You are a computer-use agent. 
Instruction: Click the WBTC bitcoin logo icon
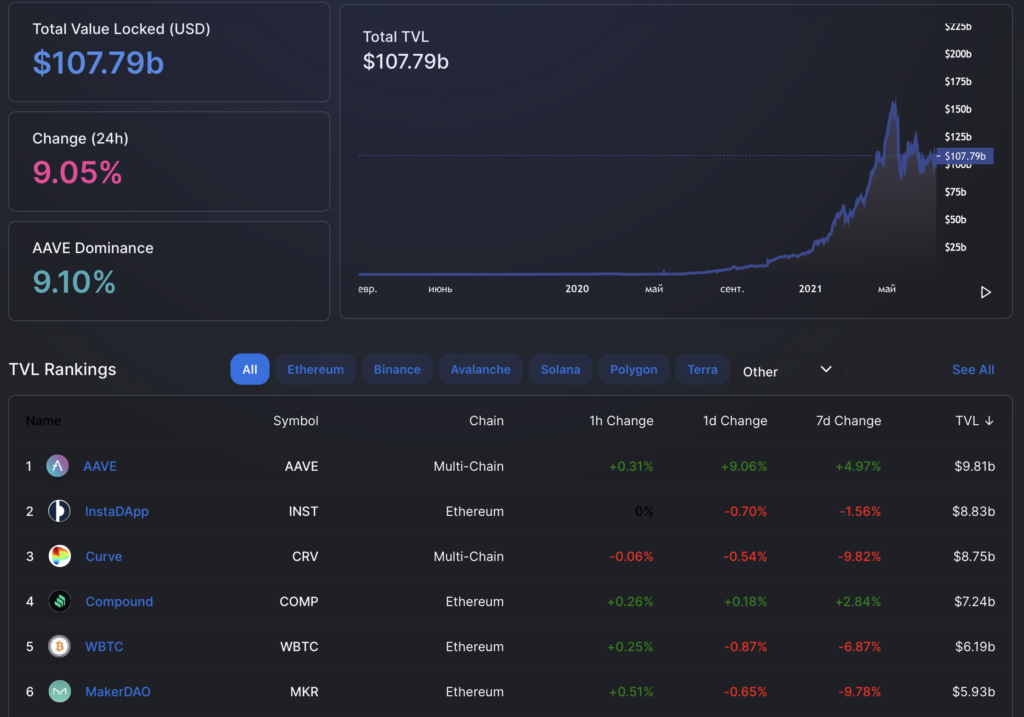(x=59, y=647)
